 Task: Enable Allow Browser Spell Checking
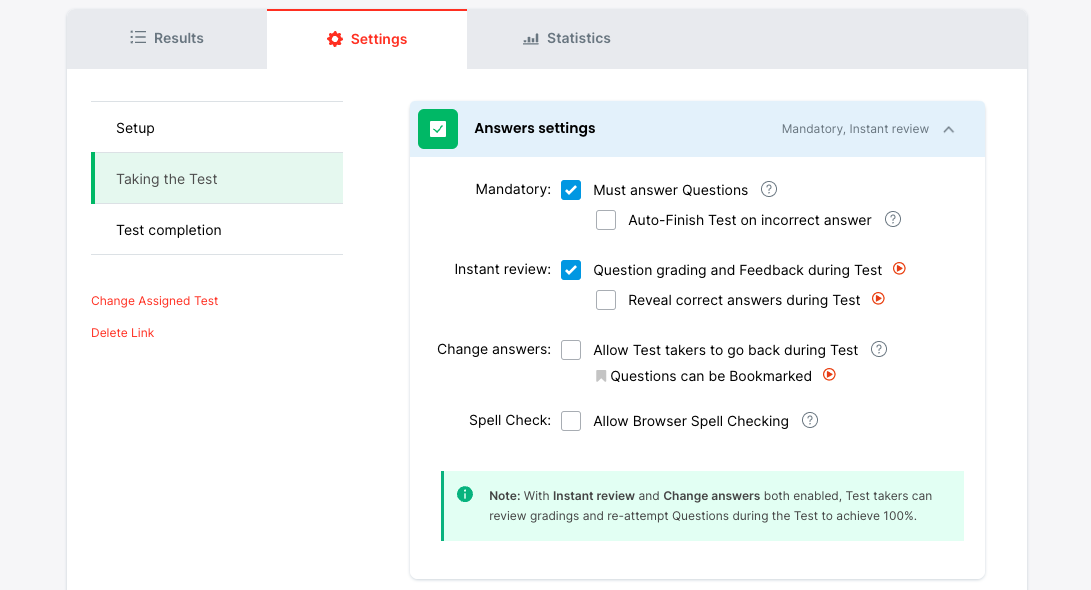[571, 421]
